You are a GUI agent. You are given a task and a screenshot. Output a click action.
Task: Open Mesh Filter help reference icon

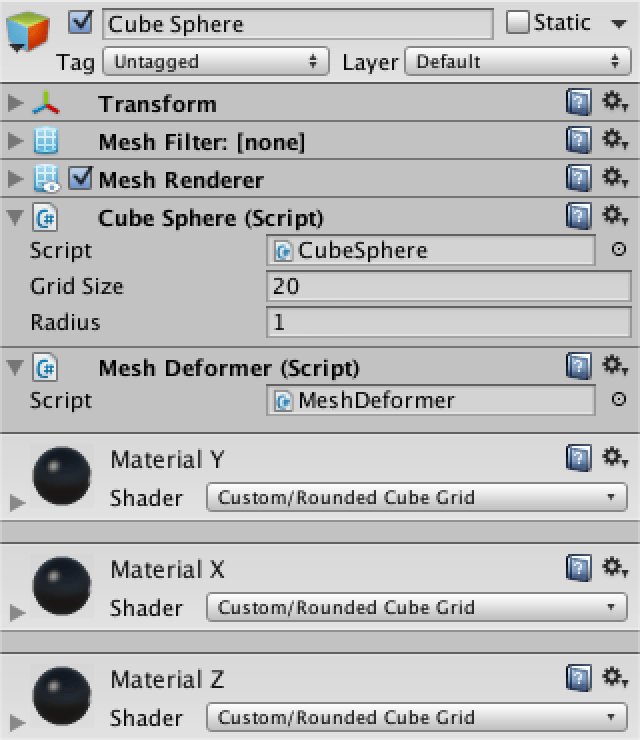(579, 140)
